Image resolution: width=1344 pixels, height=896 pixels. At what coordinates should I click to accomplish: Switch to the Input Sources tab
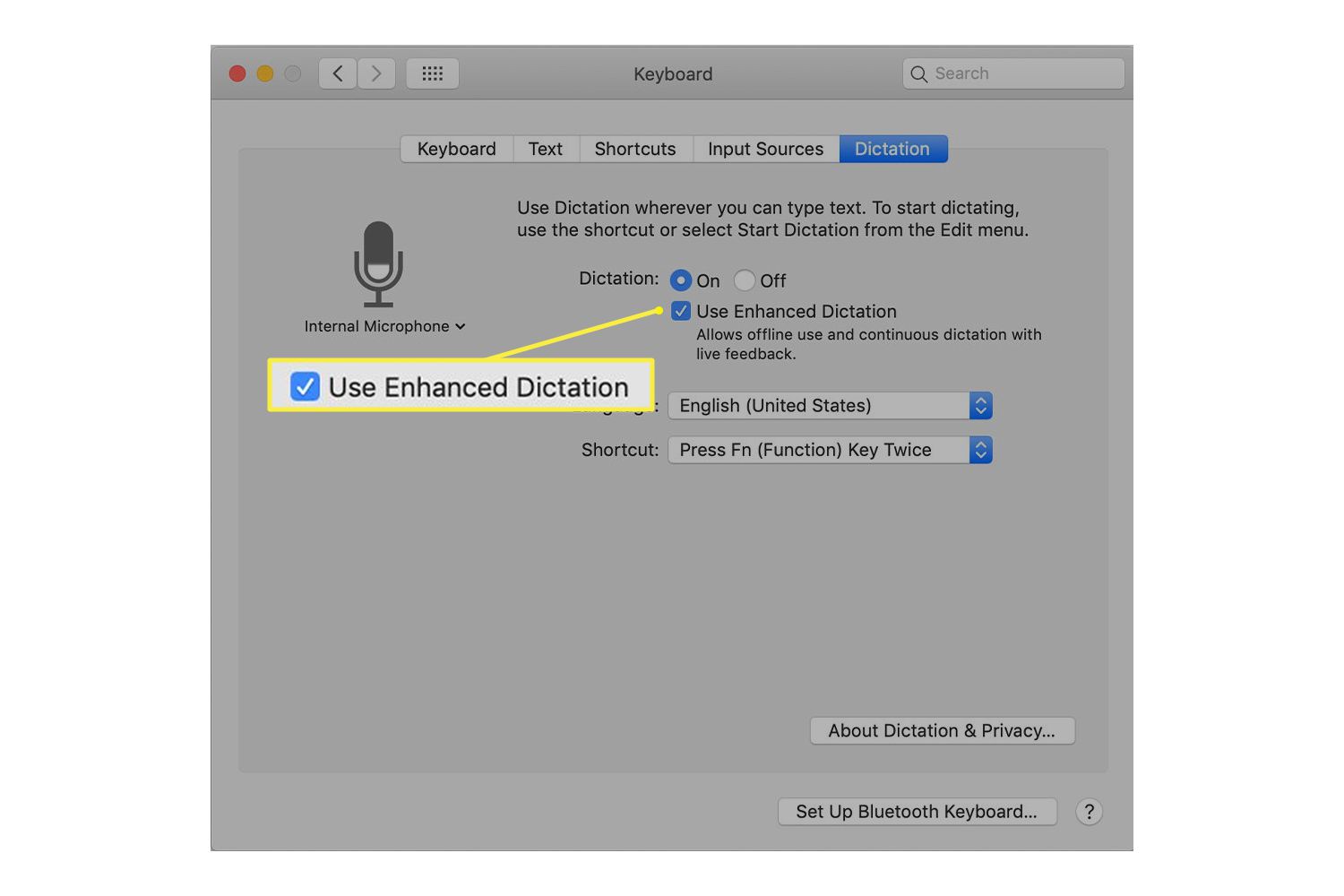(x=766, y=149)
